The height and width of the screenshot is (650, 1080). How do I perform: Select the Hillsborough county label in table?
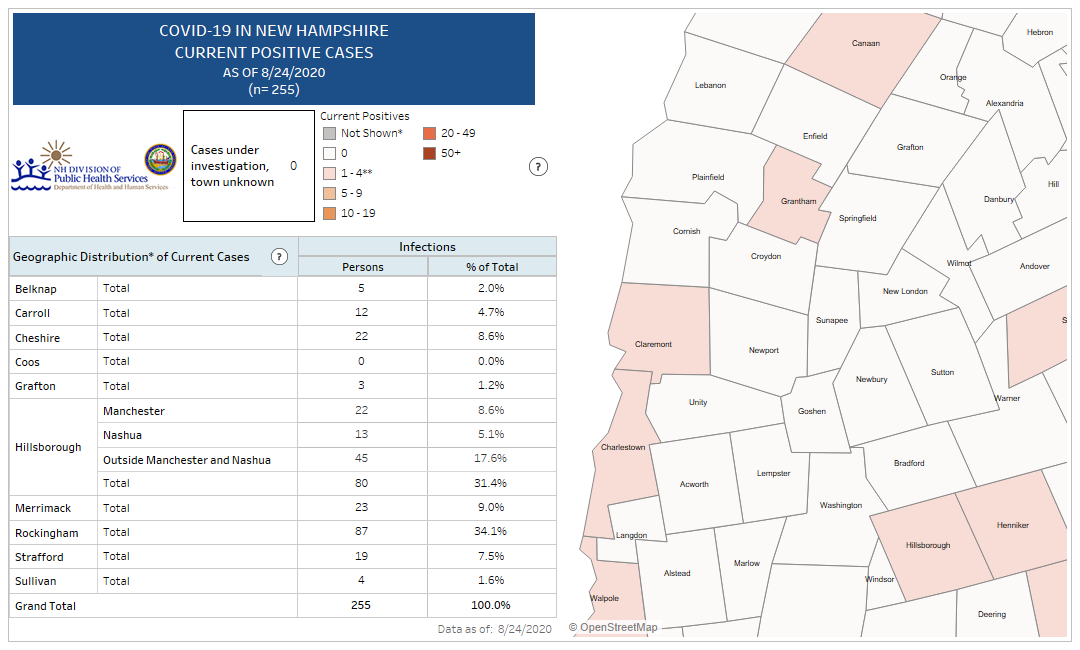coord(48,447)
